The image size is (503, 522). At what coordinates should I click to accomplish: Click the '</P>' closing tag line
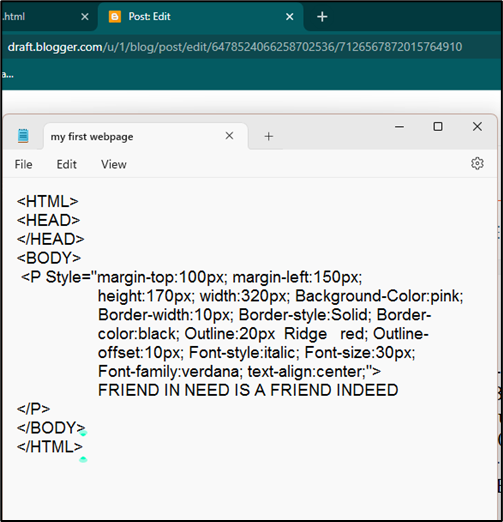coord(33,409)
